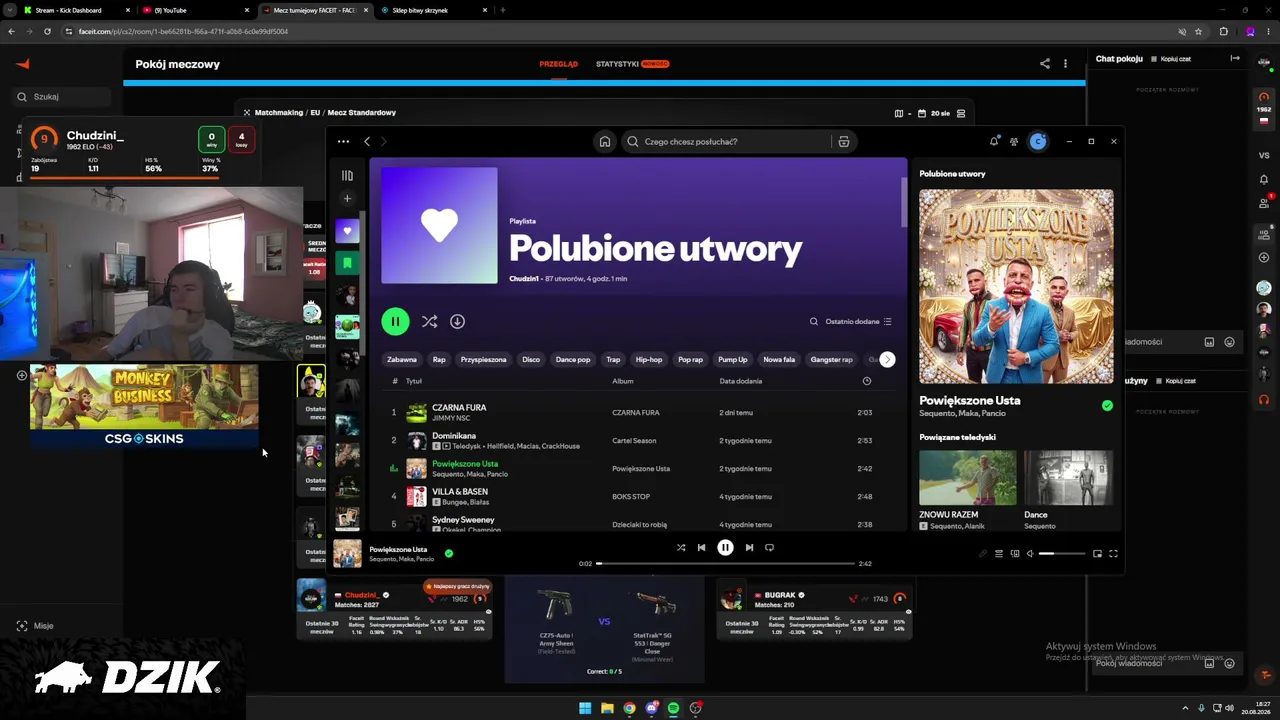Open Spotify from the Windows taskbar

(x=673, y=709)
